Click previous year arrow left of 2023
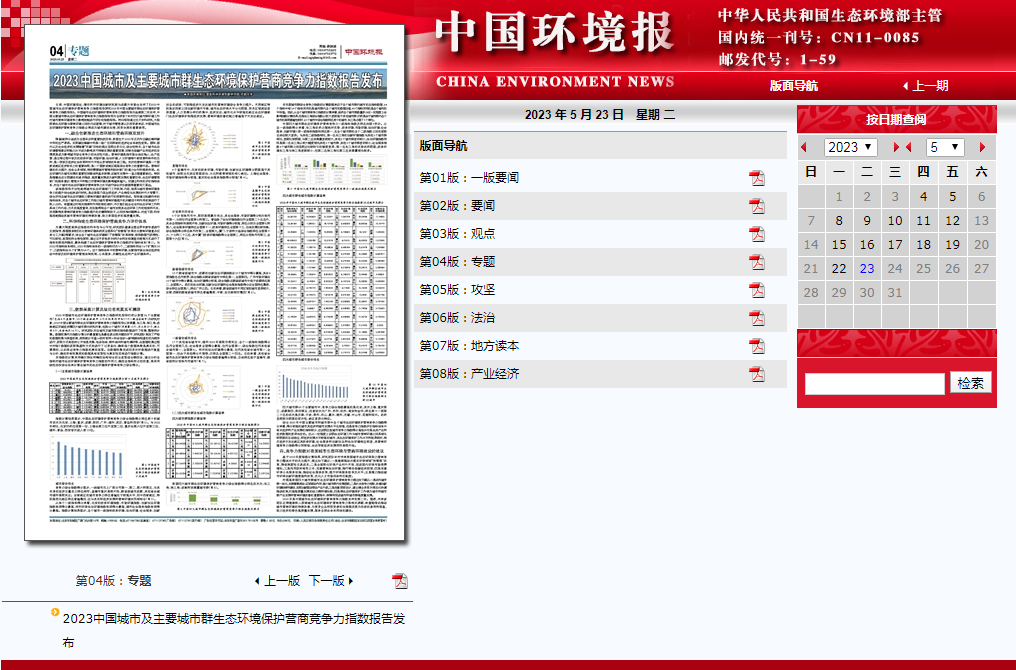This screenshot has width=1016, height=670. pos(804,147)
